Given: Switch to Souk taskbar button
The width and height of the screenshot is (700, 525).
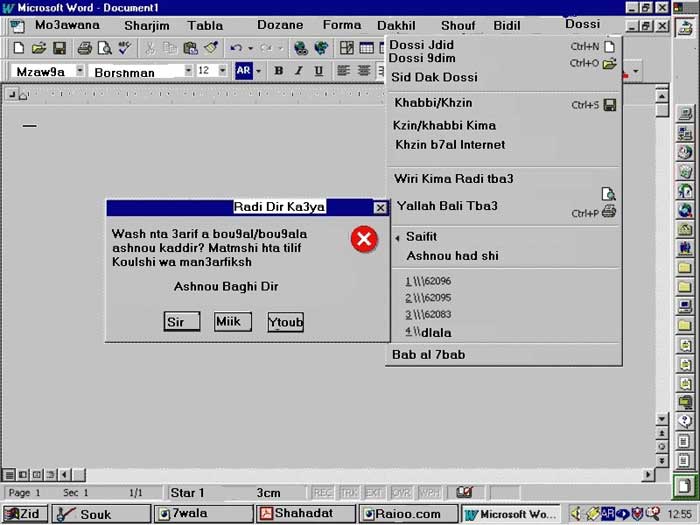Looking at the screenshot, I should click(101, 514).
